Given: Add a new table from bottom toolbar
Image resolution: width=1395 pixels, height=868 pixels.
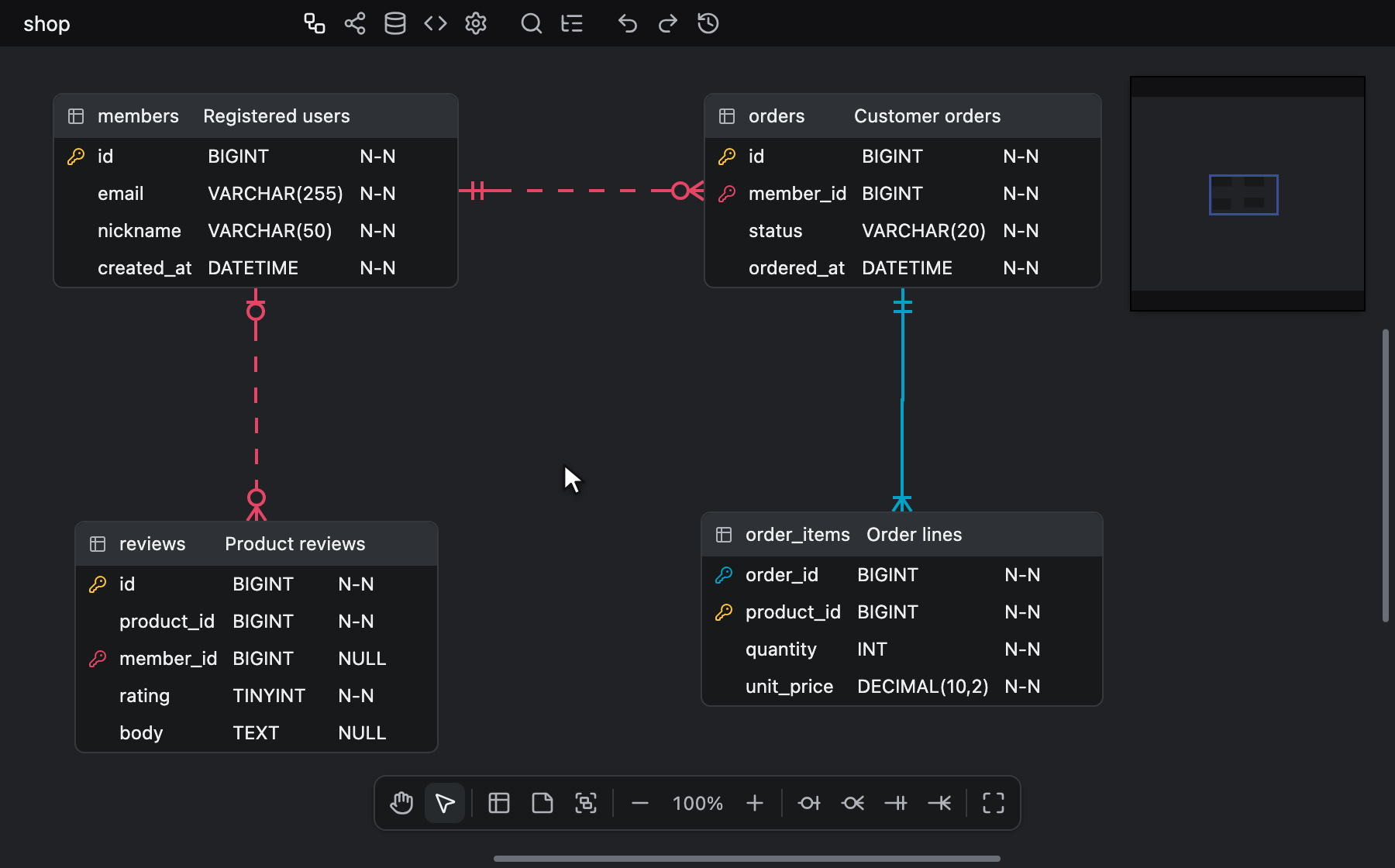Looking at the screenshot, I should (499, 803).
